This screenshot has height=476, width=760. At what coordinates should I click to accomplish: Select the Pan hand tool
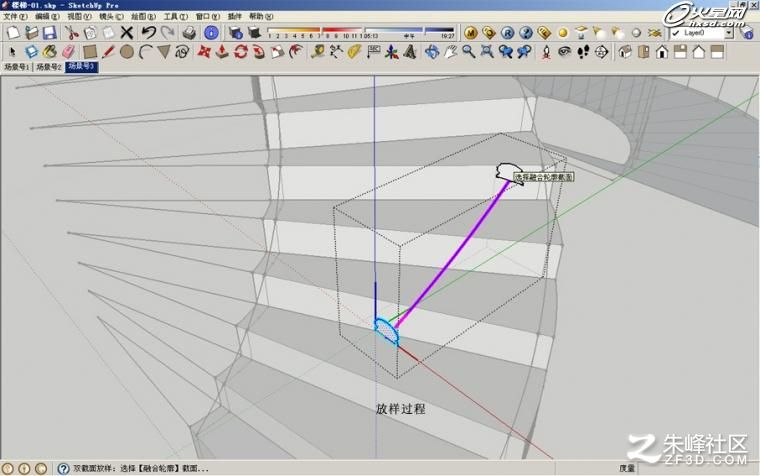tap(450, 51)
